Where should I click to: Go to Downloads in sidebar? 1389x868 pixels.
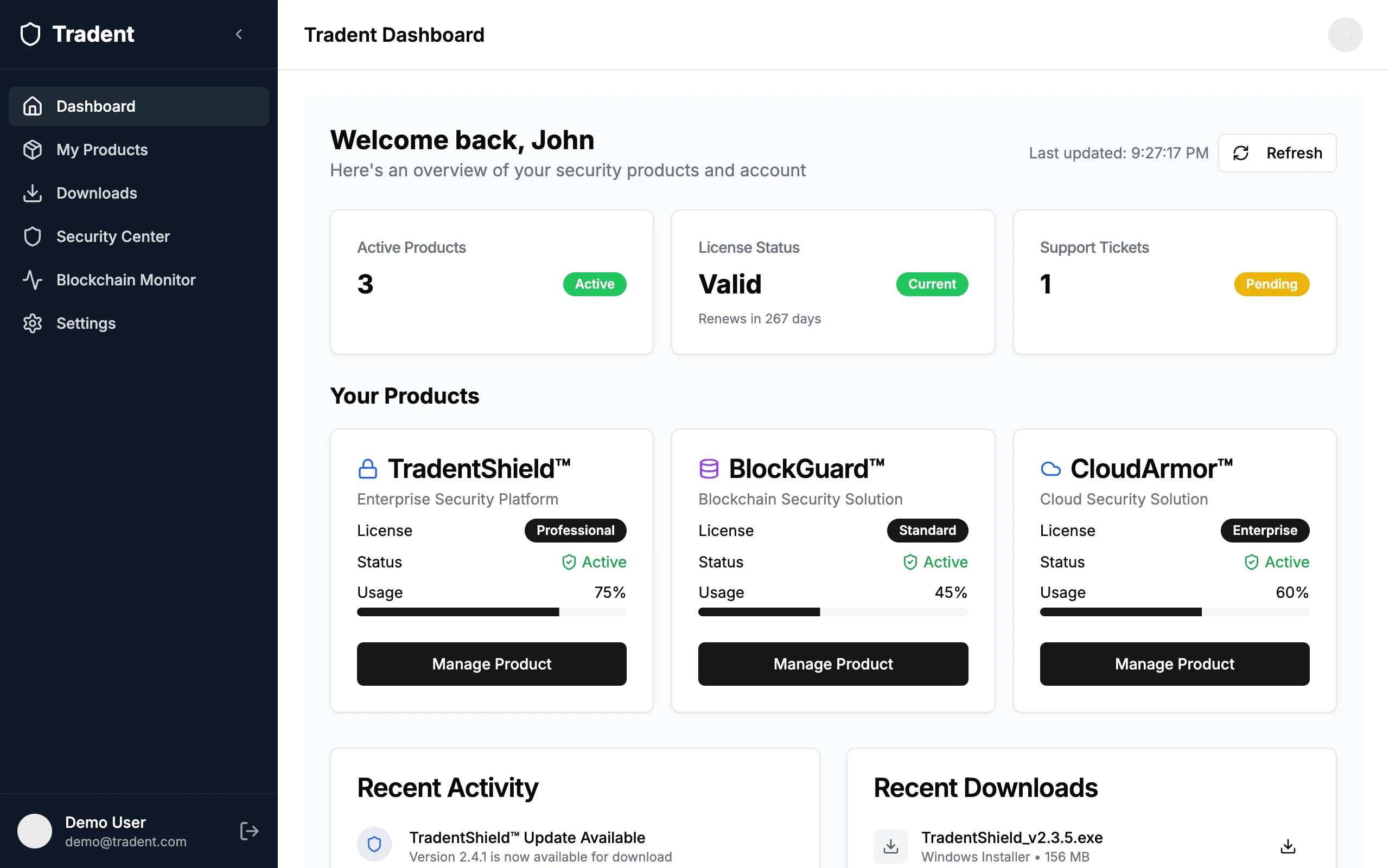97,193
